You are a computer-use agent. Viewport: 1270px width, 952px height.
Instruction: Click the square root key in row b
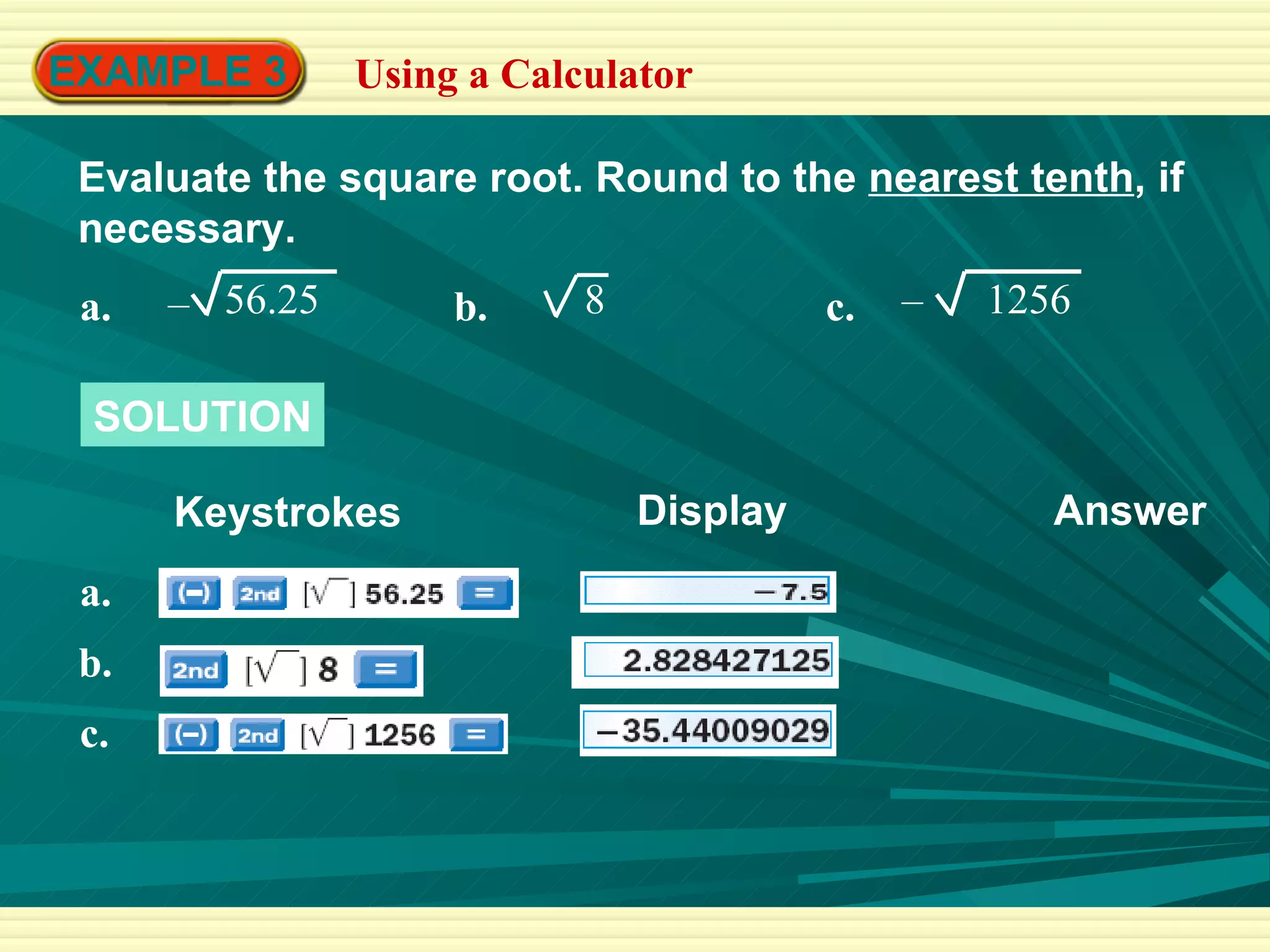(277, 669)
